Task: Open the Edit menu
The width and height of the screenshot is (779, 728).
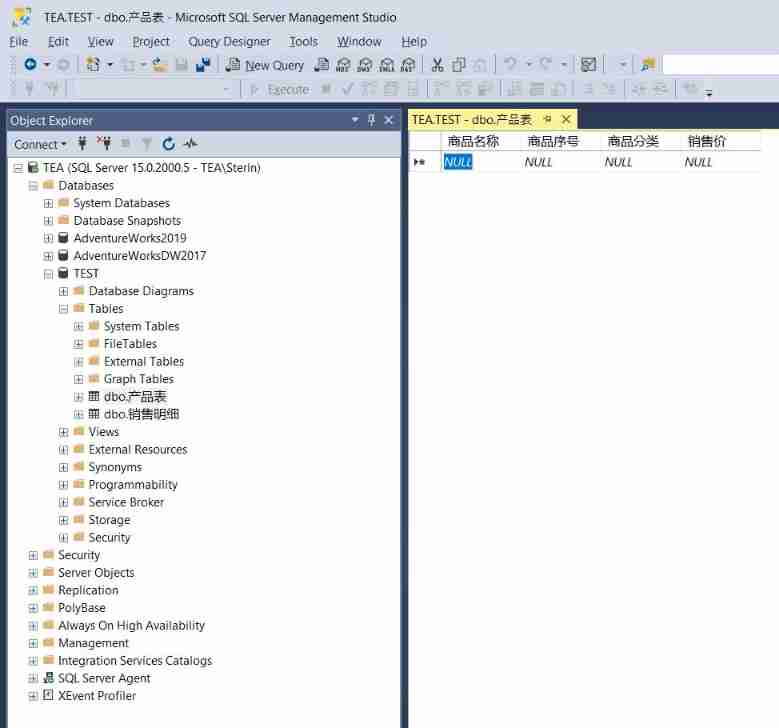Action: point(58,42)
